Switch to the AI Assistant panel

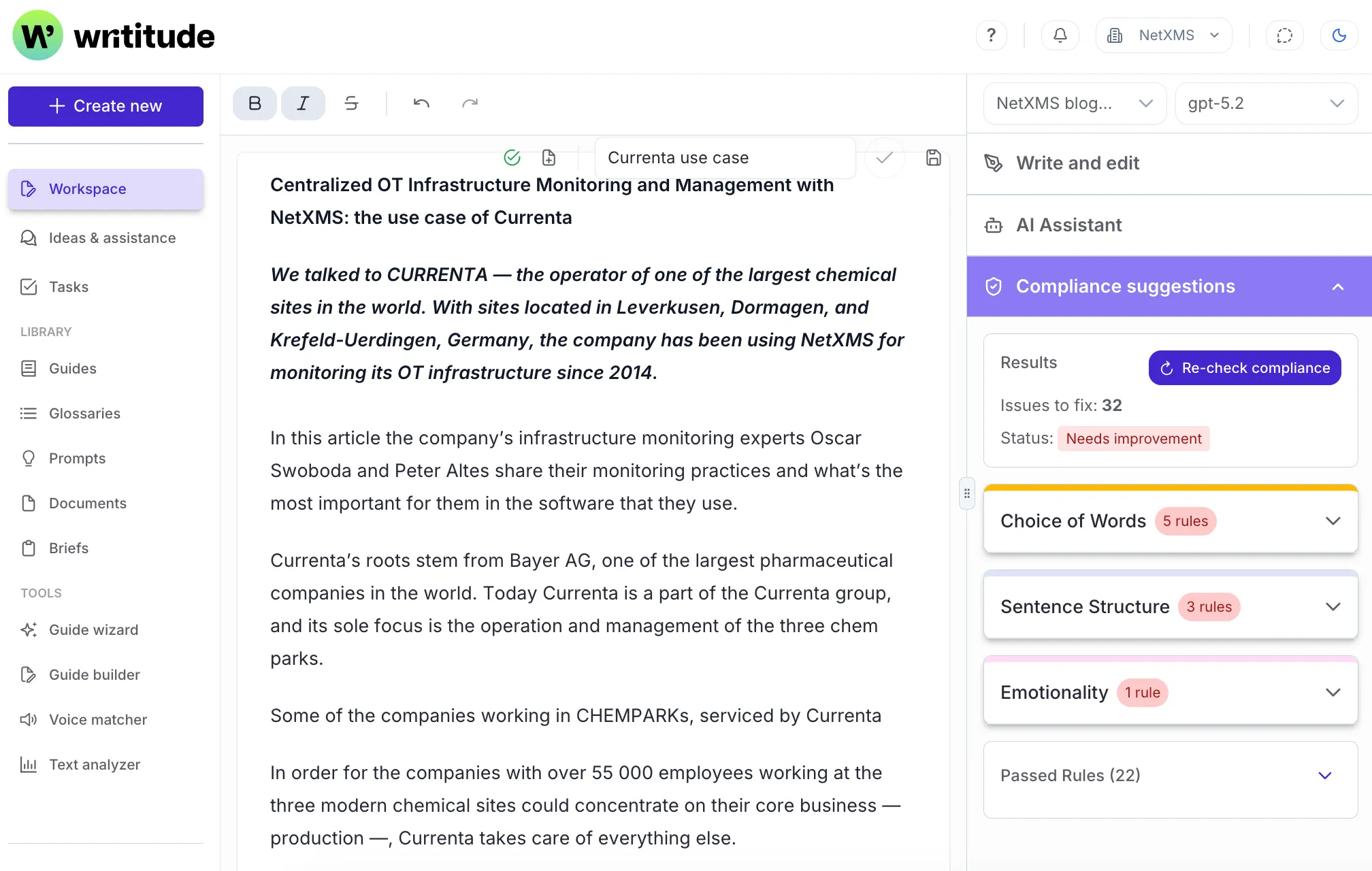point(1068,225)
